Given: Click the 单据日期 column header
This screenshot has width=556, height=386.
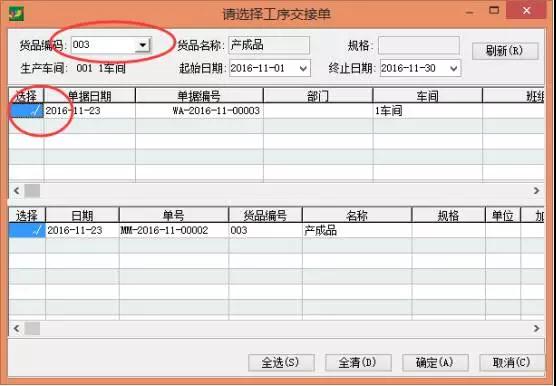Looking at the screenshot, I should 89,96.
